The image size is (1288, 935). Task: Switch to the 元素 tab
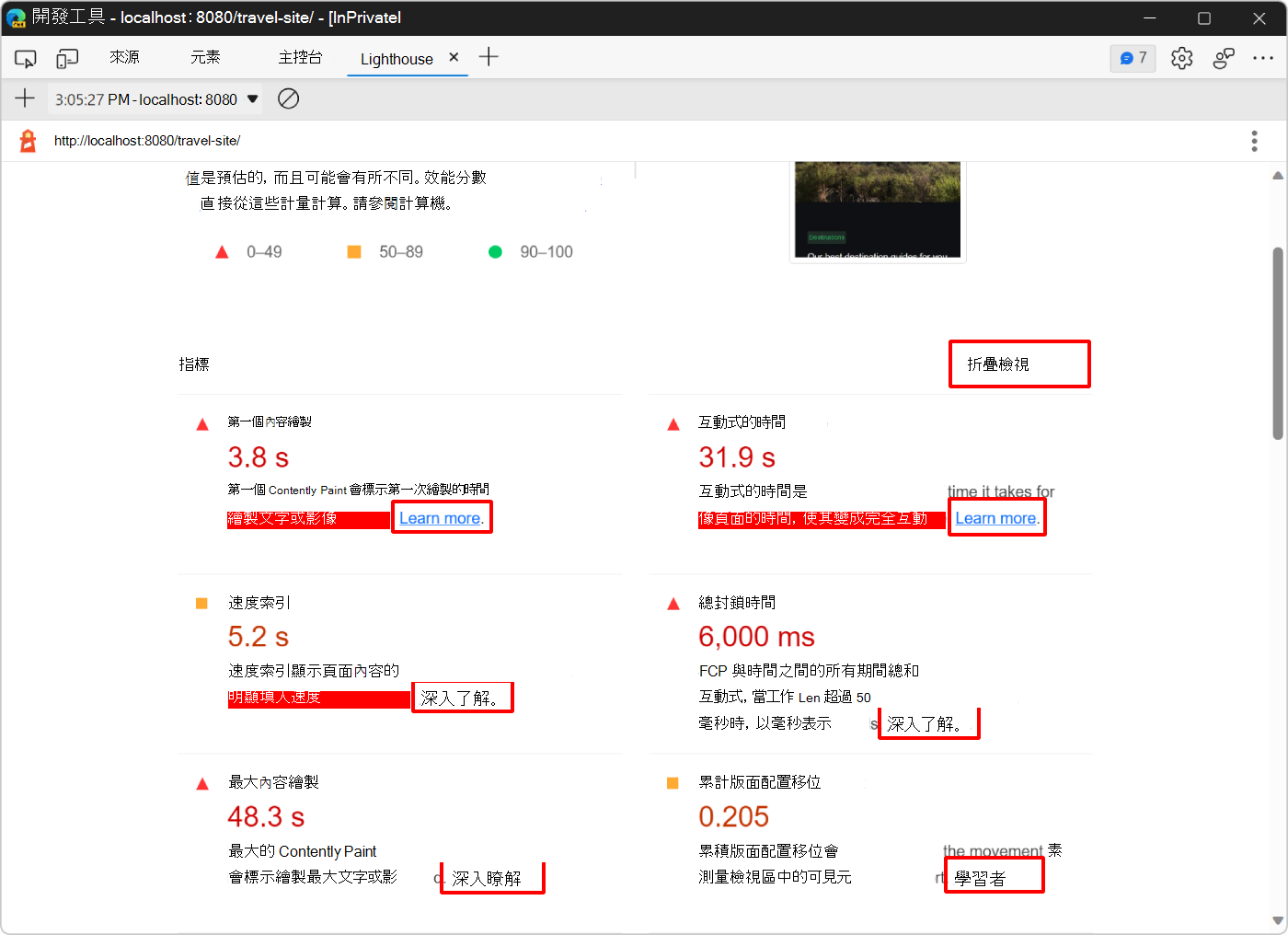click(x=204, y=57)
